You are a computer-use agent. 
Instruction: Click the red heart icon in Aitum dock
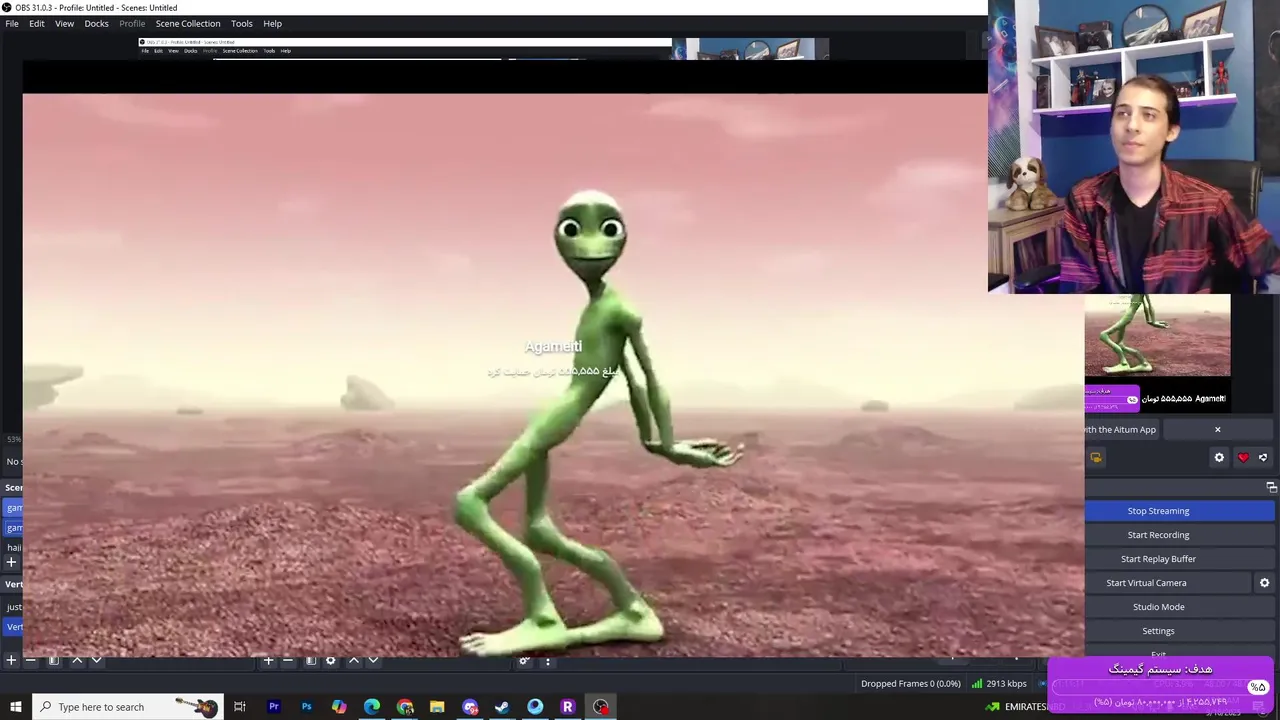coord(1243,457)
